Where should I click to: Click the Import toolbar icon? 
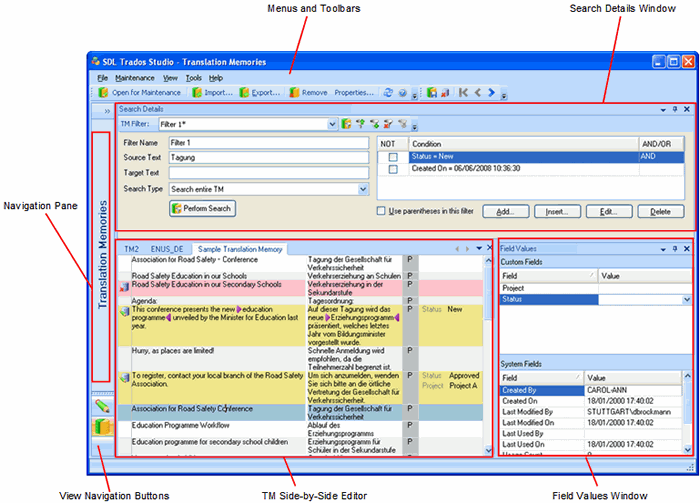click(197, 92)
